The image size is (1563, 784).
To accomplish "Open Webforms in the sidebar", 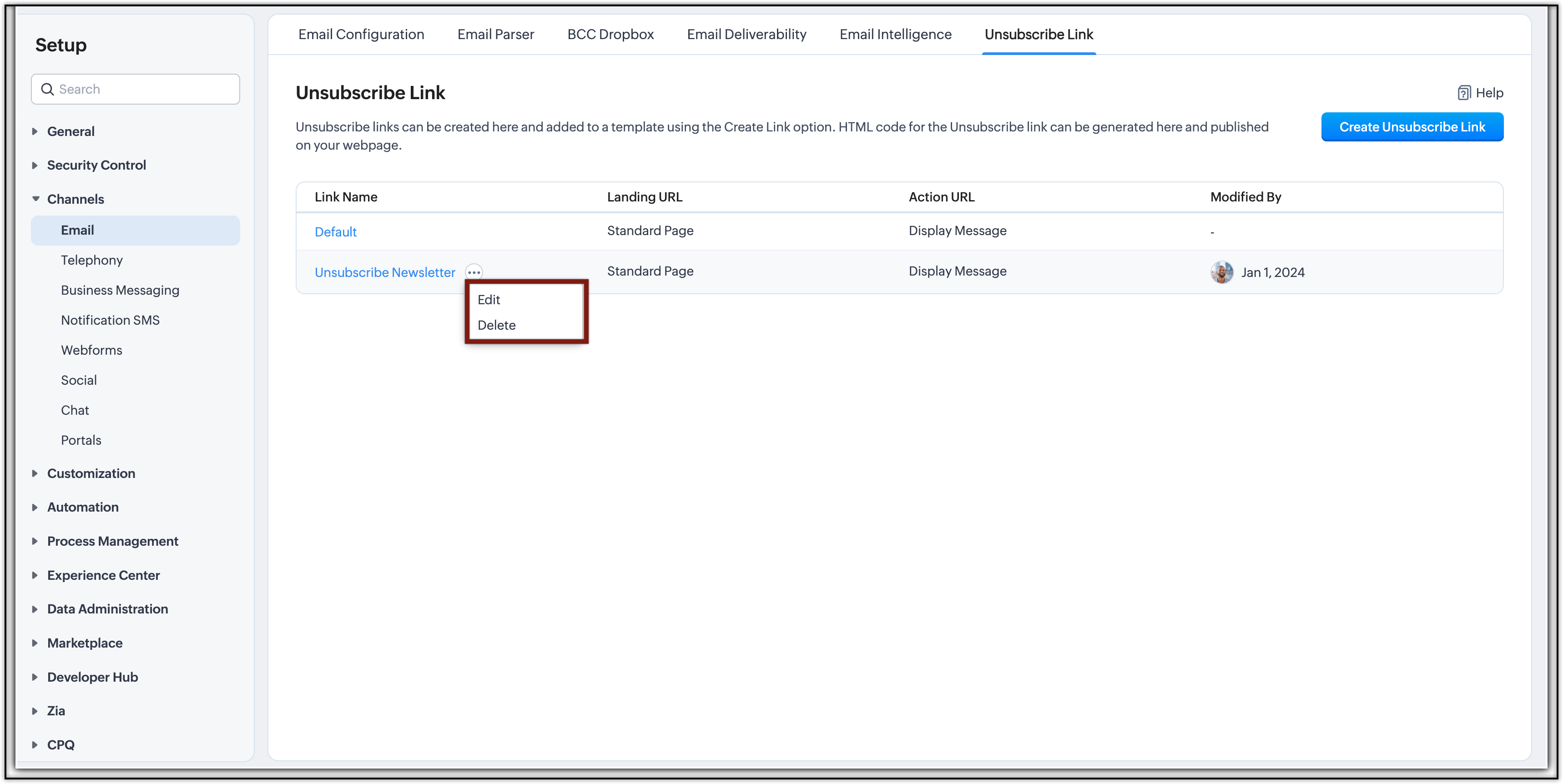I will 91,350.
